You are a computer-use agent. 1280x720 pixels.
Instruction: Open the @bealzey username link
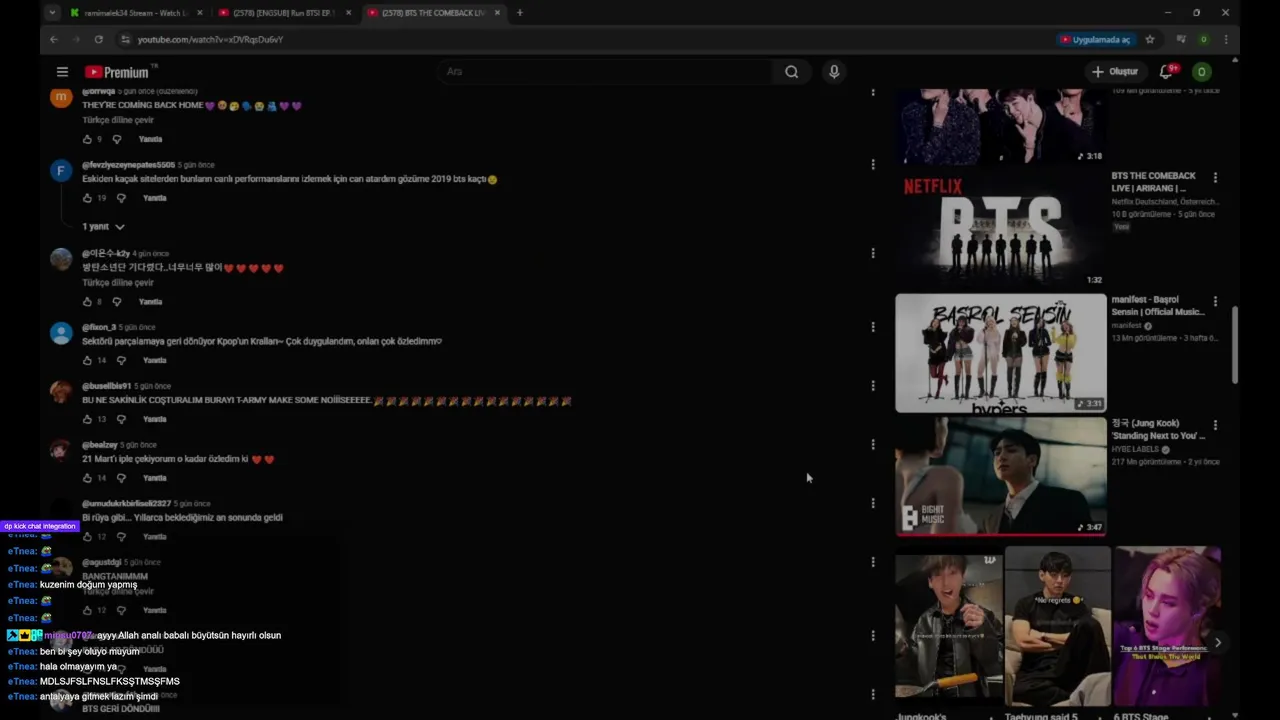tap(100, 445)
